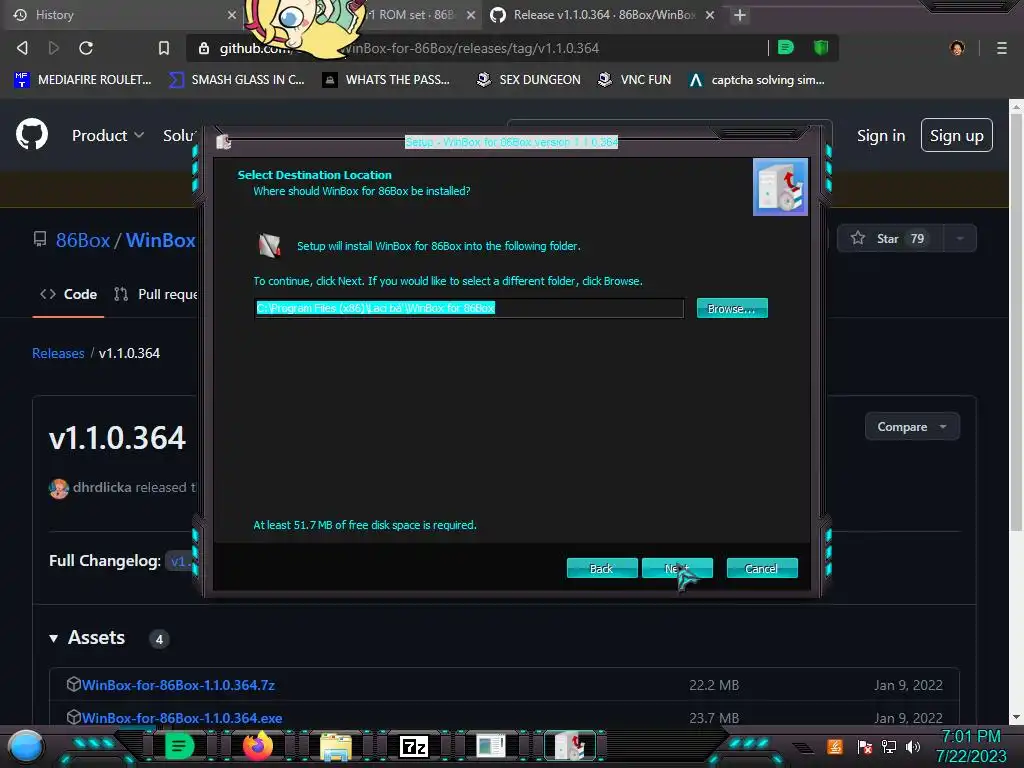Open the window icon in taskbar
The width and height of the screenshot is (1024, 768).
(491, 746)
